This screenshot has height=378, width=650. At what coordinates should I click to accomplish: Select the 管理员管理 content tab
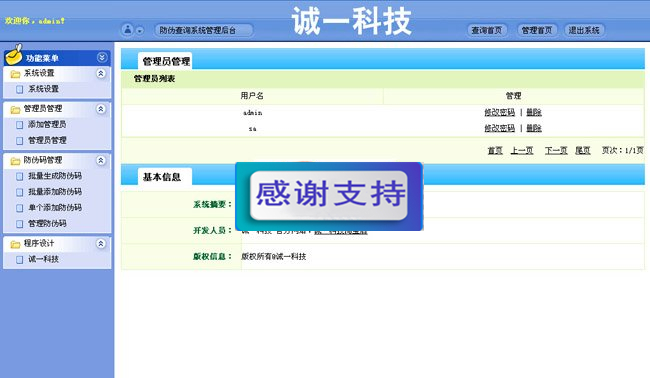pyautogui.click(x=165, y=61)
